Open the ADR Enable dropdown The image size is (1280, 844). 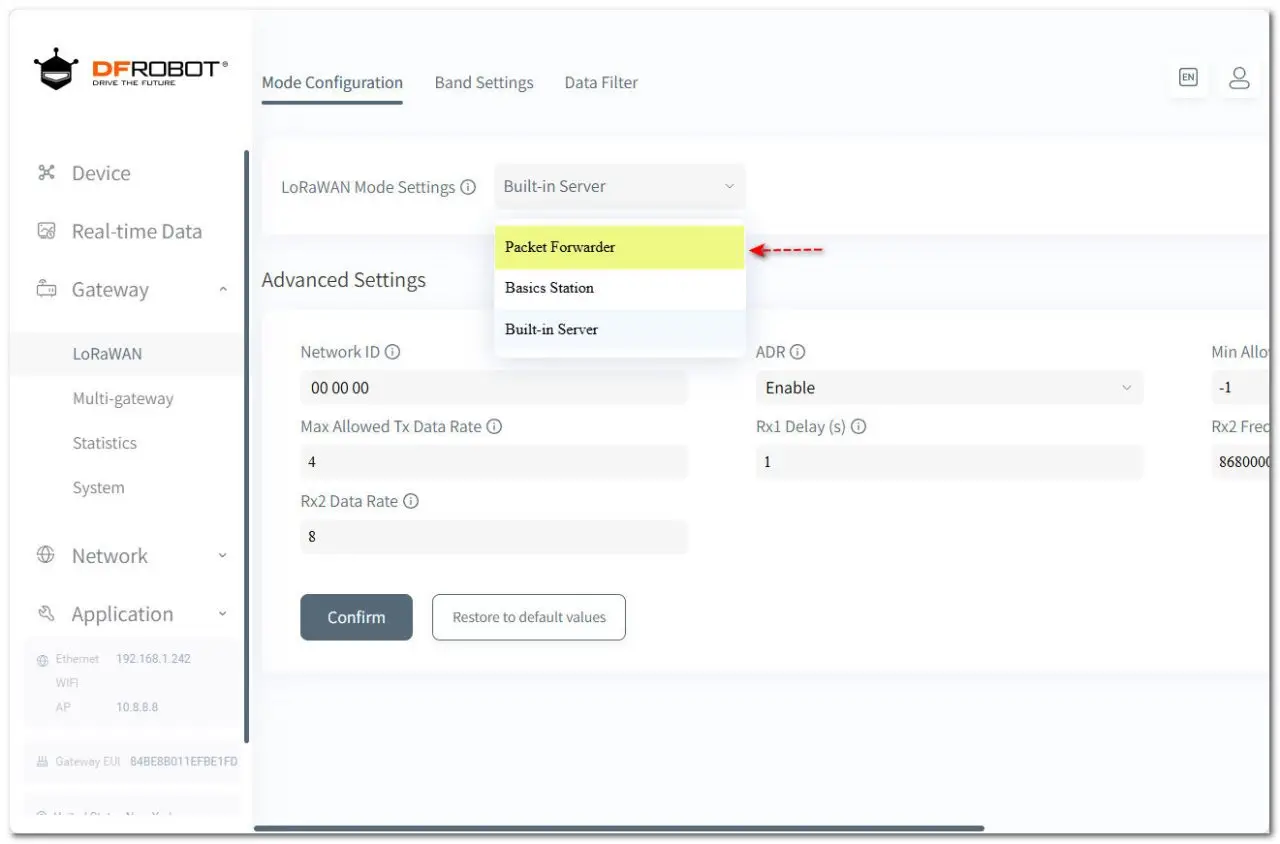point(949,387)
